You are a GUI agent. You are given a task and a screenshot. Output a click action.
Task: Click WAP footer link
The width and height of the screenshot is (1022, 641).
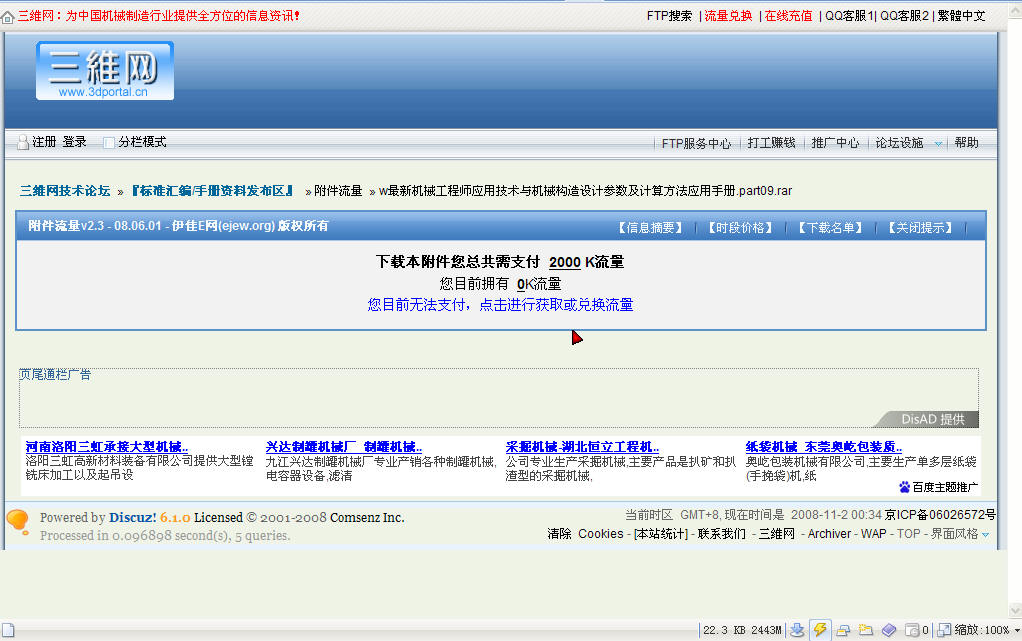pyautogui.click(x=873, y=534)
